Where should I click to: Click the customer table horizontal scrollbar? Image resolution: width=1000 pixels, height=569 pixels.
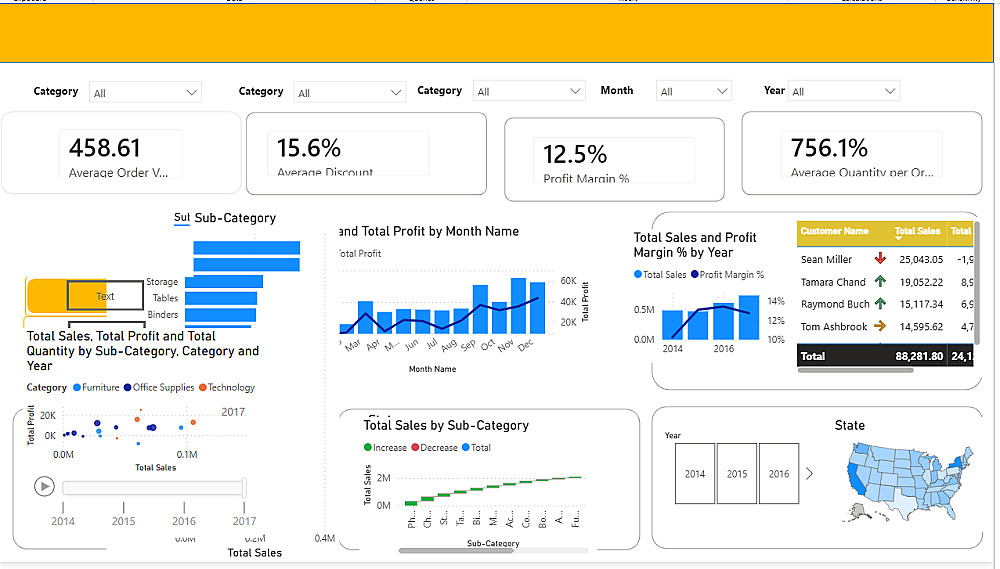(855, 370)
